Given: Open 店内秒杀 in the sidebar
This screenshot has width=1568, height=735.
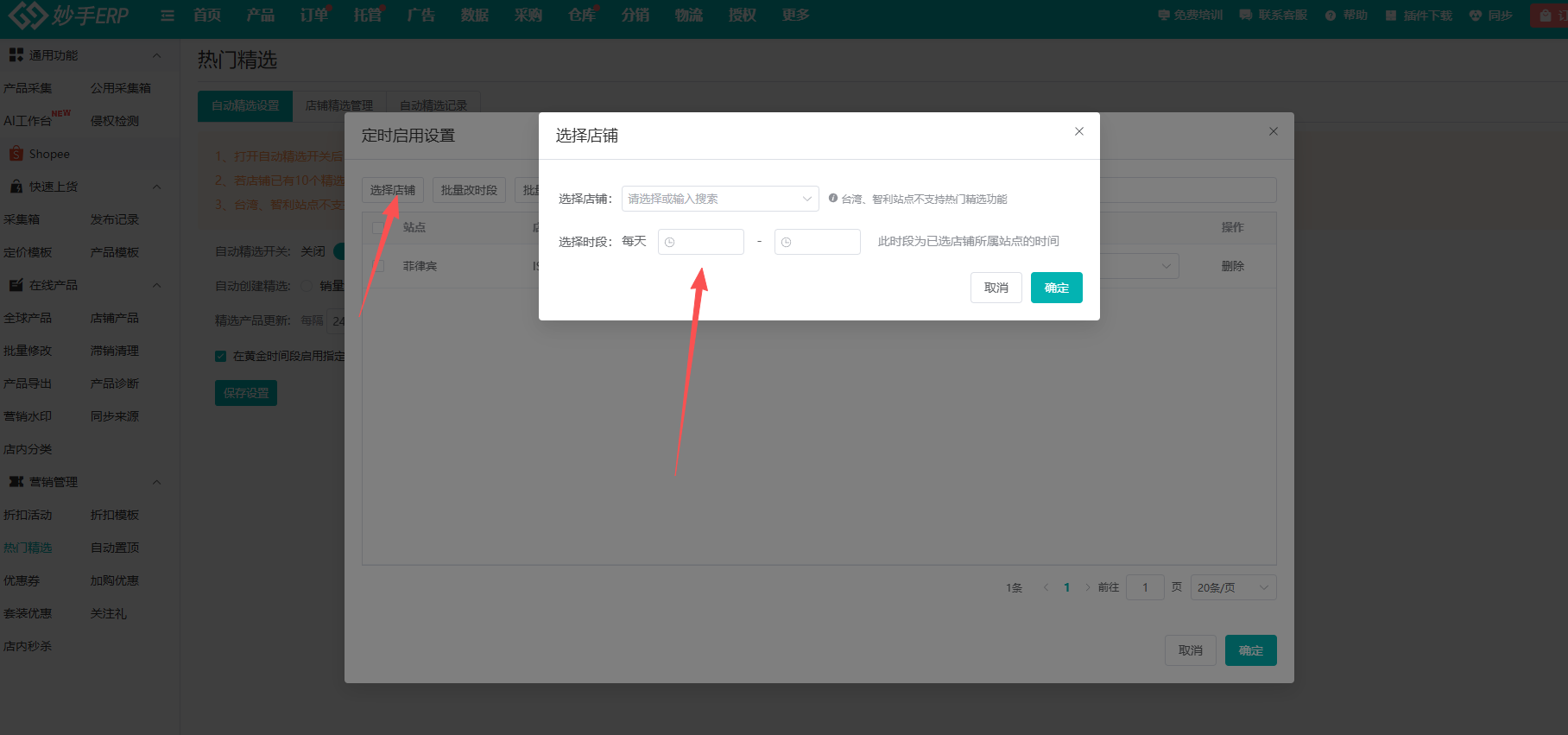Looking at the screenshot, I should 28,646.
